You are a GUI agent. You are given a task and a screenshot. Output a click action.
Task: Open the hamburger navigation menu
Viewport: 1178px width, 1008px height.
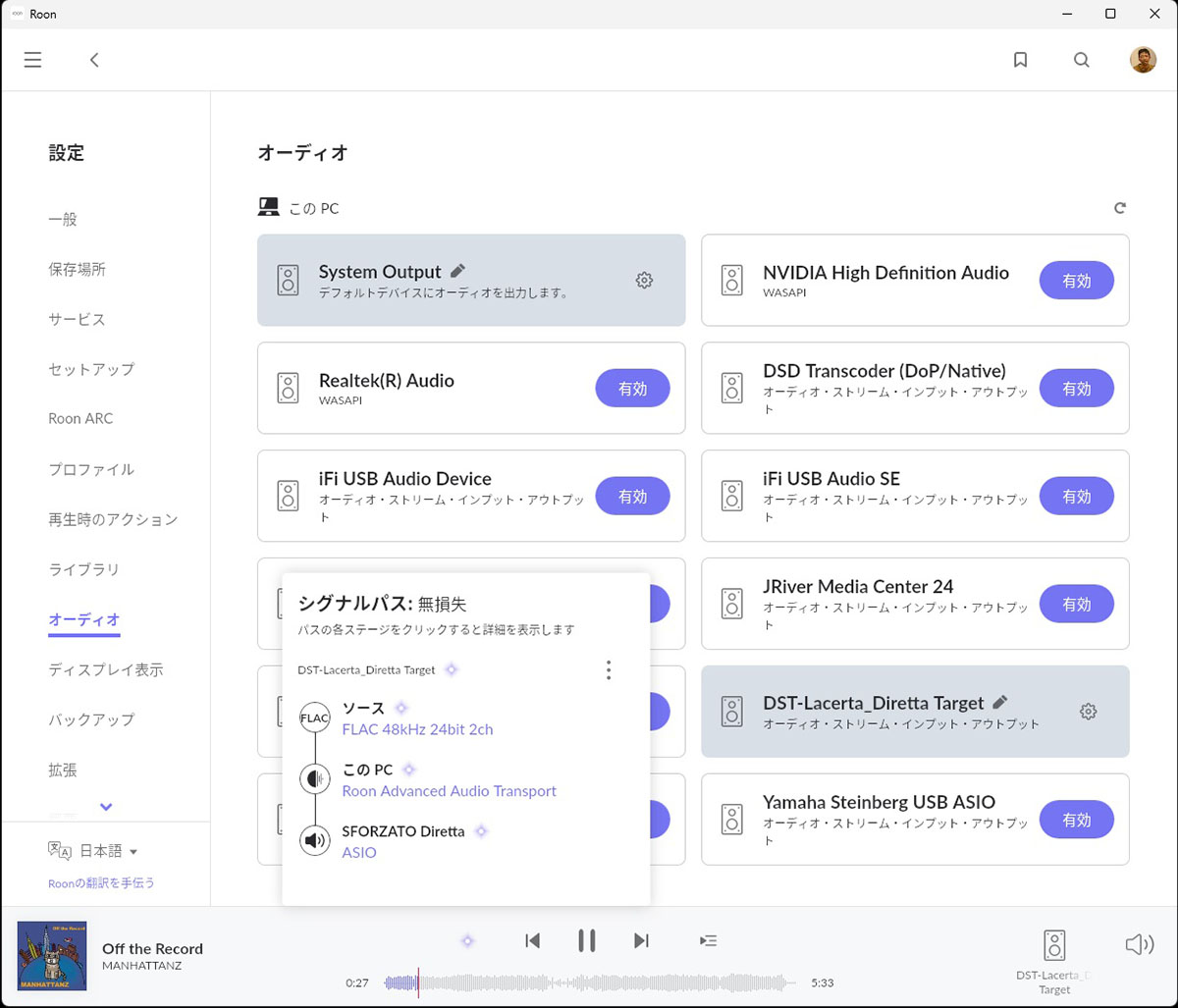tap(32, 60)
